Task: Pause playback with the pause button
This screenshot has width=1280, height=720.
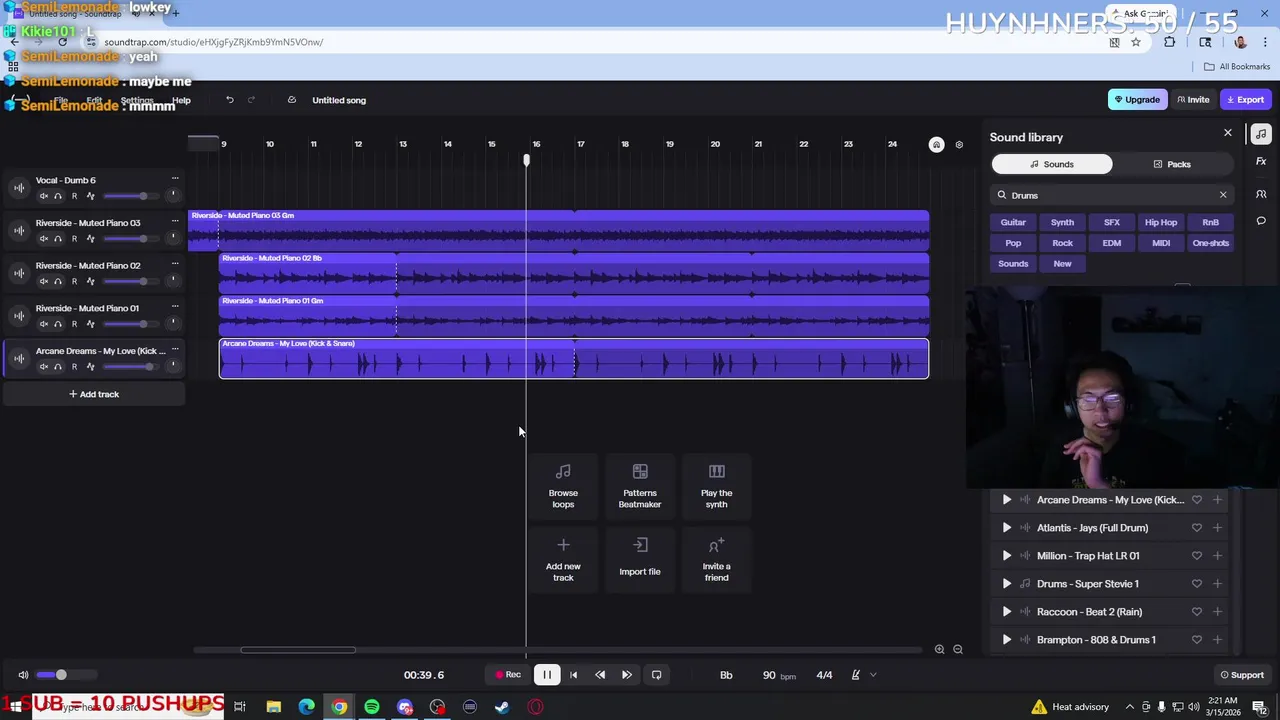Action: coord(547,675)
